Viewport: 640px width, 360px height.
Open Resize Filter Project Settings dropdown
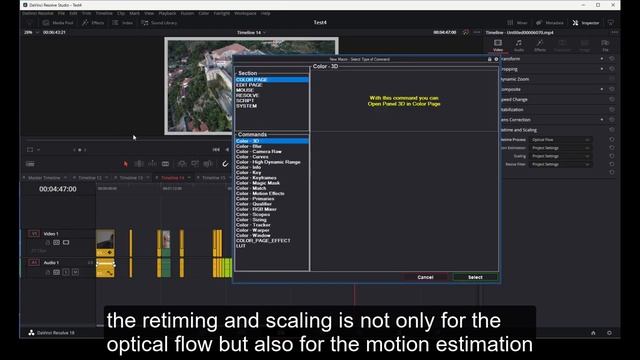click(560, 164)
